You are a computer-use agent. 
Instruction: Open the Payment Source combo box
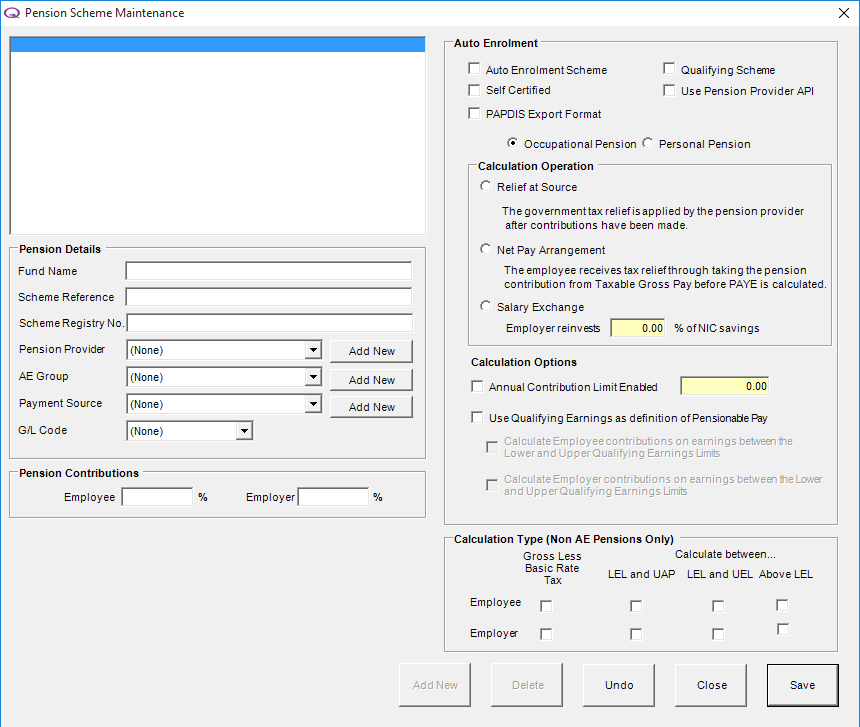coord(313,404)
